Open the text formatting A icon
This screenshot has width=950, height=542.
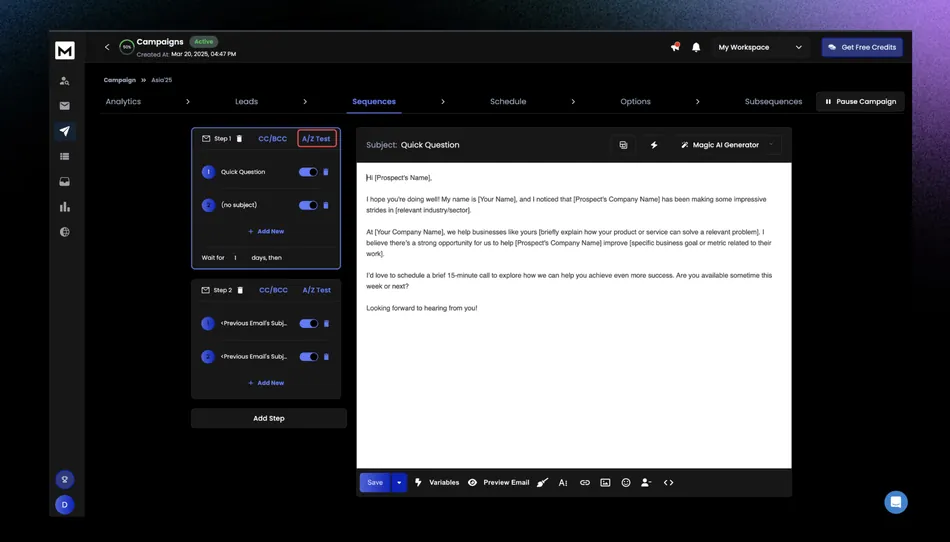pos(563,483)
